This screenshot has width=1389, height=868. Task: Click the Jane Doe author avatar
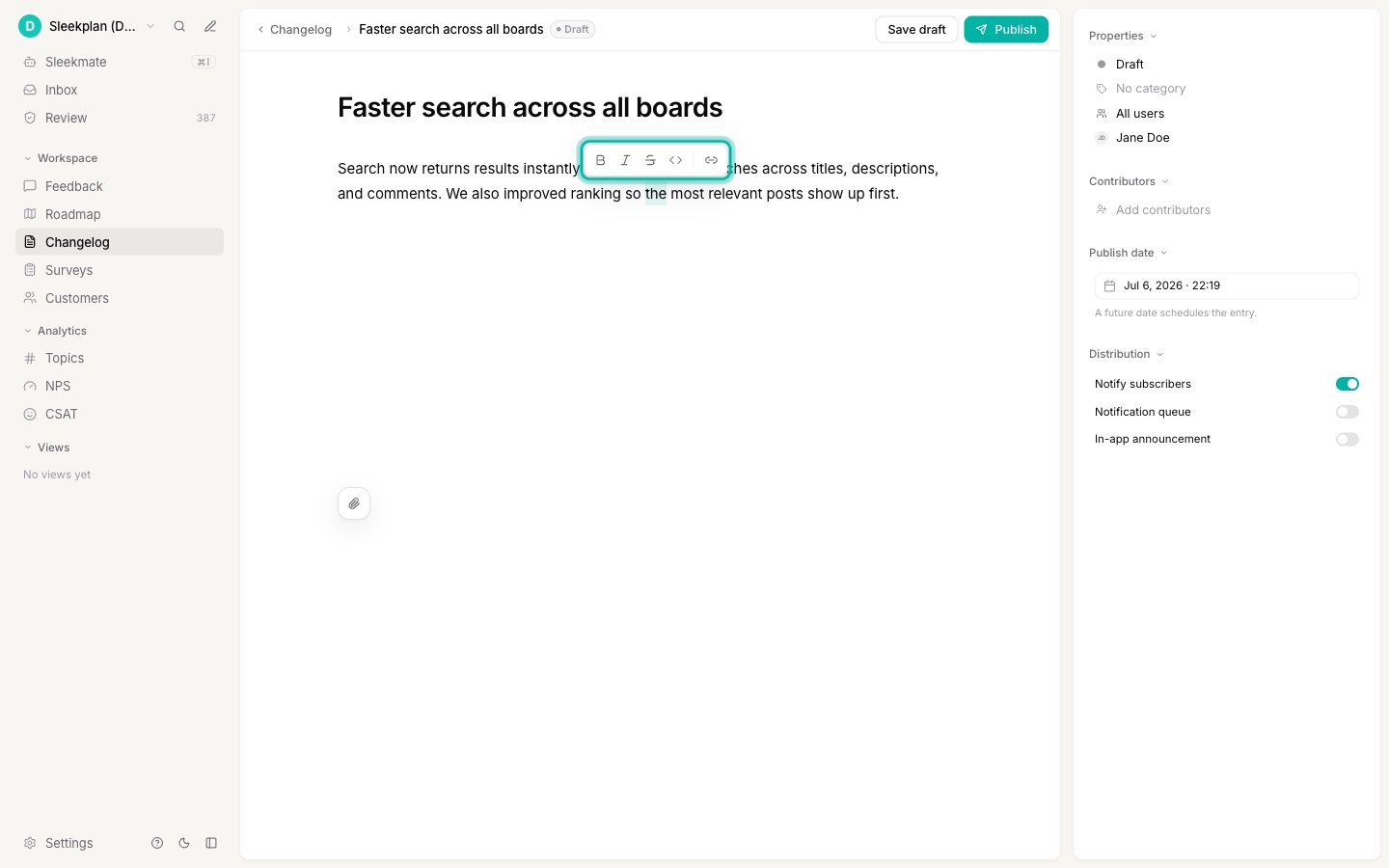pos(1102,138)
